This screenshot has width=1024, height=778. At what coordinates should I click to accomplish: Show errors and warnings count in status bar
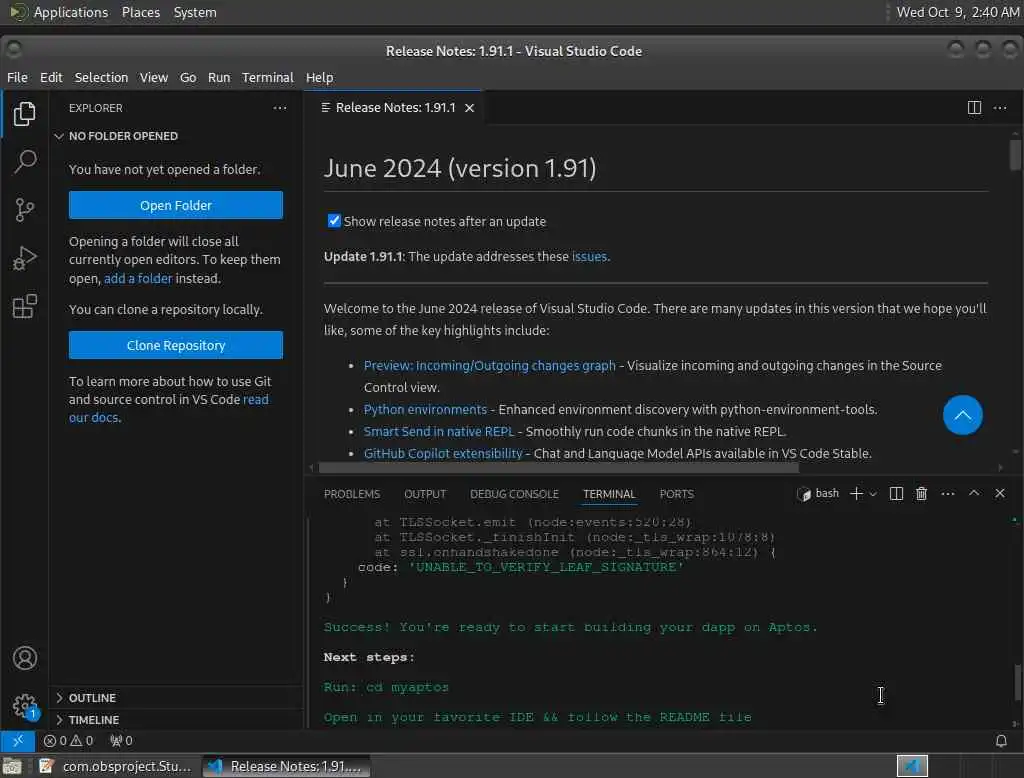68,741
